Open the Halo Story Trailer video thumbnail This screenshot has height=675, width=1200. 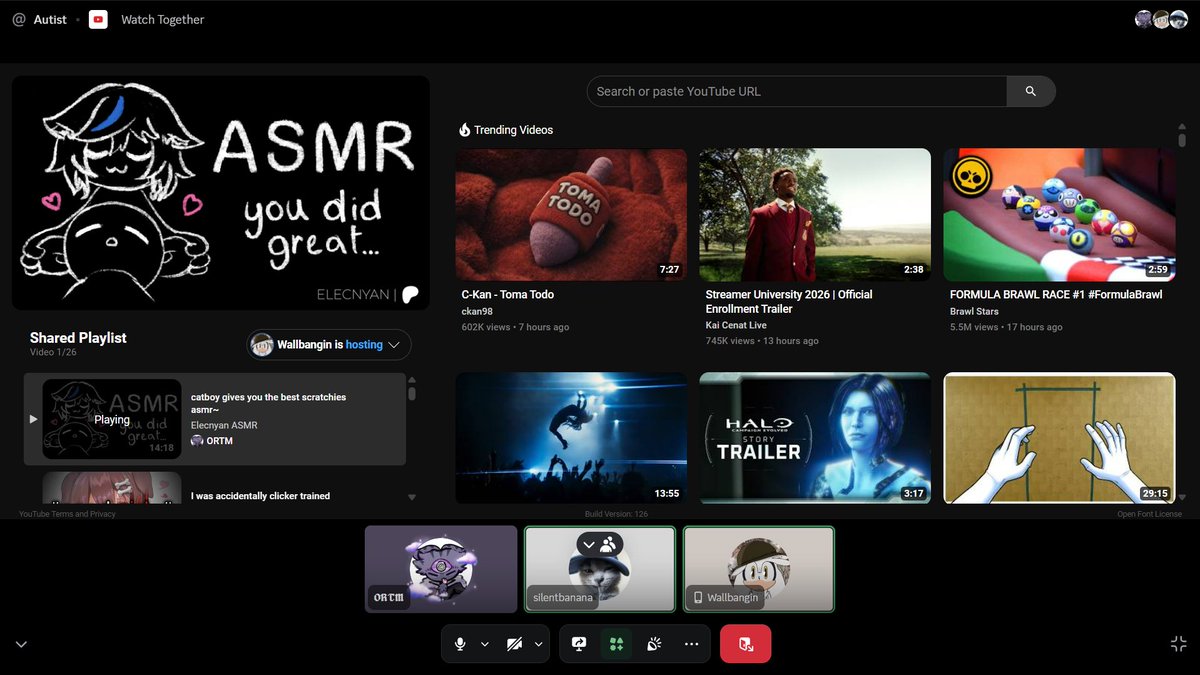(x=815, y=438)
